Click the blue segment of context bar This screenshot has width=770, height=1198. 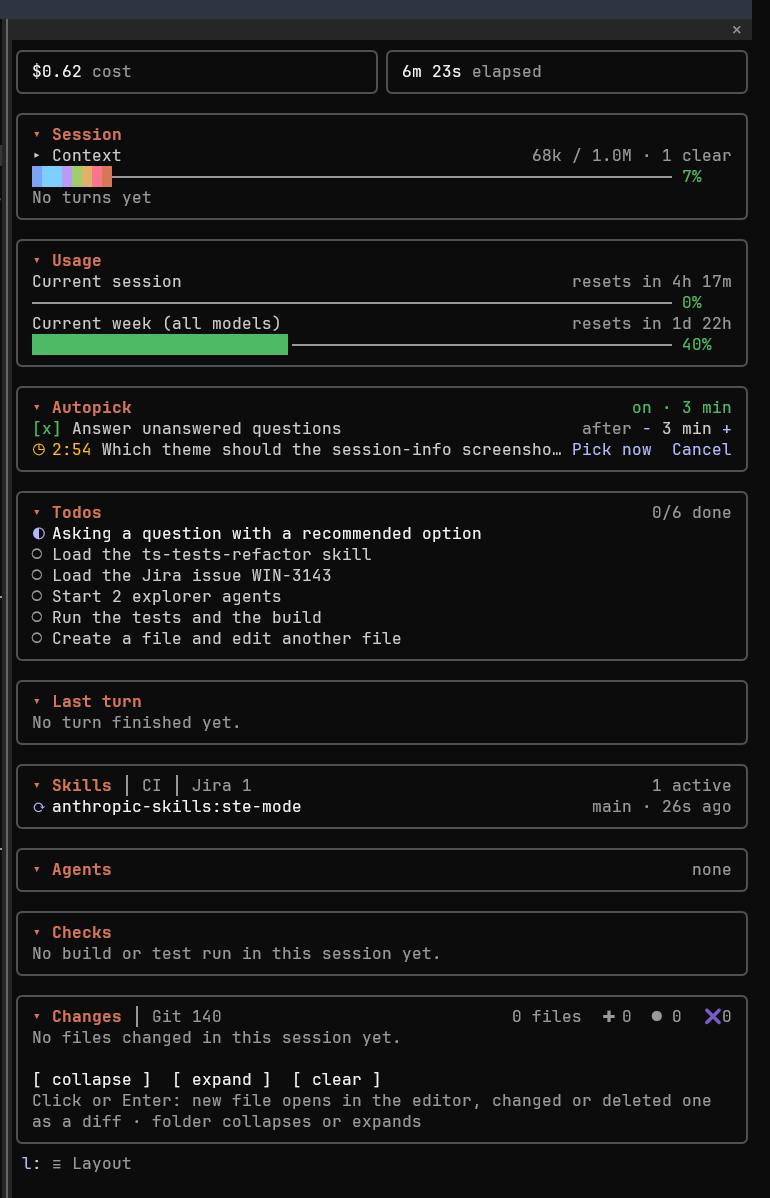tap(37, 176)
